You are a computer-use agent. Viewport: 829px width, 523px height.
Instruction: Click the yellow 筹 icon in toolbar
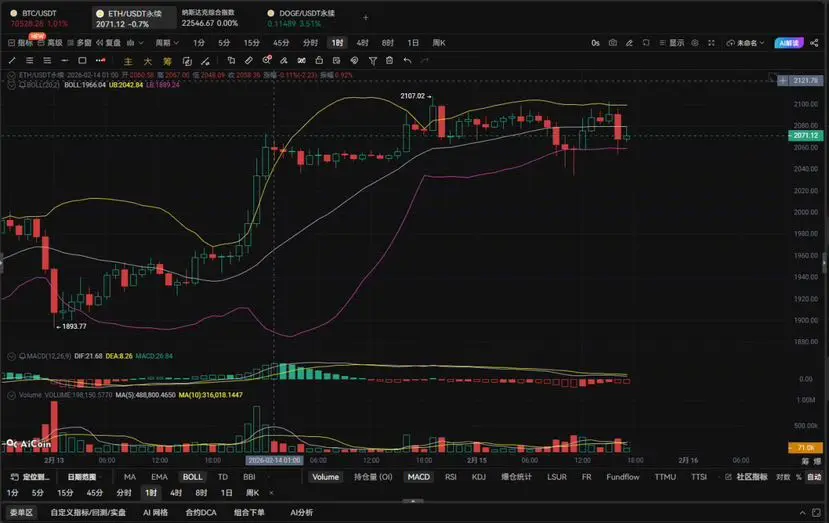[x=167, y=61]
